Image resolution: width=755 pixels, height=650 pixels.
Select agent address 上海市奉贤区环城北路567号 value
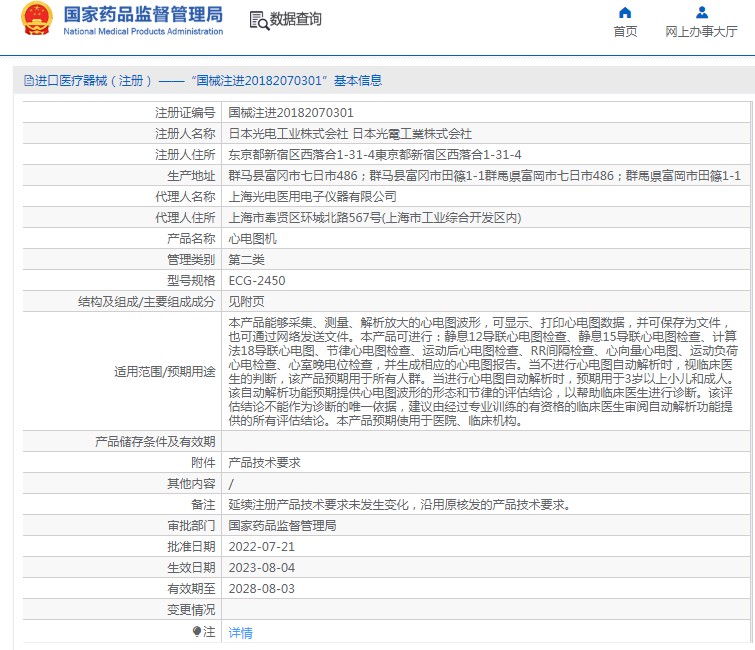pyautogui.click(x=375, y=218)
